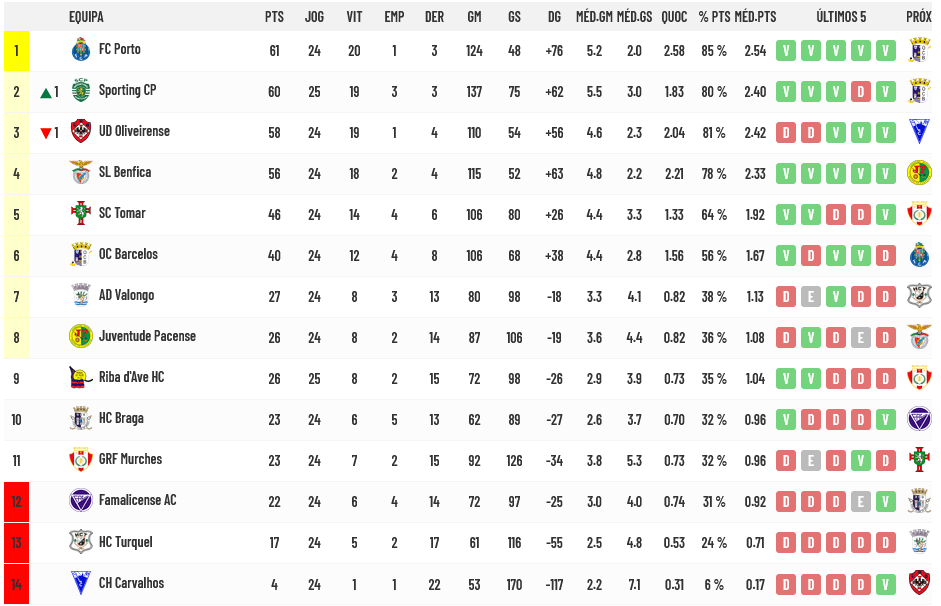The image size is (941, 606).
Task: Click the Juventude Pacense round crest
Action: pyautogui.click(x=80, y=336)
